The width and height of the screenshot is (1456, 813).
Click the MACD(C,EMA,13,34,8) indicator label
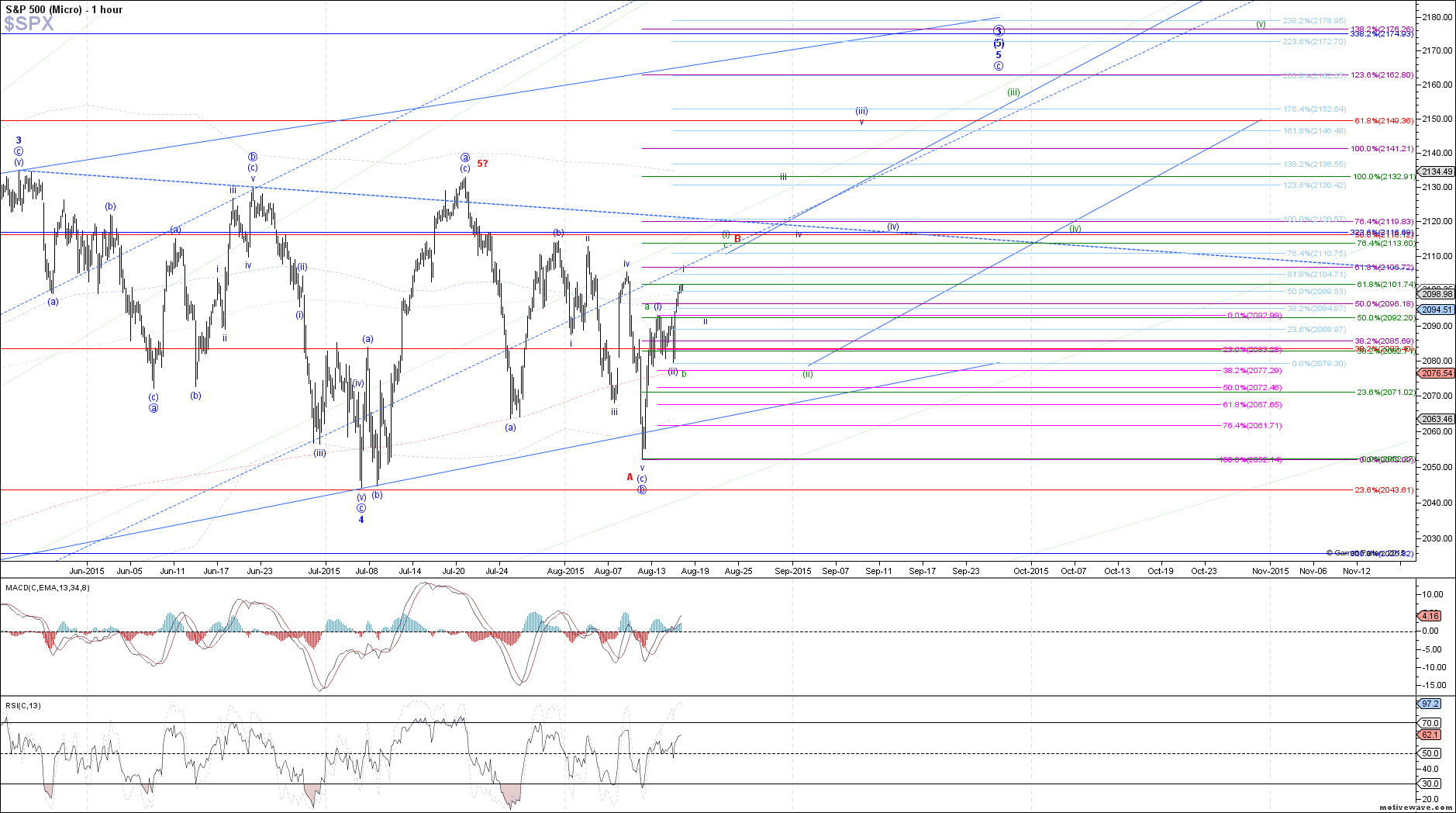[x=47, y=587]
